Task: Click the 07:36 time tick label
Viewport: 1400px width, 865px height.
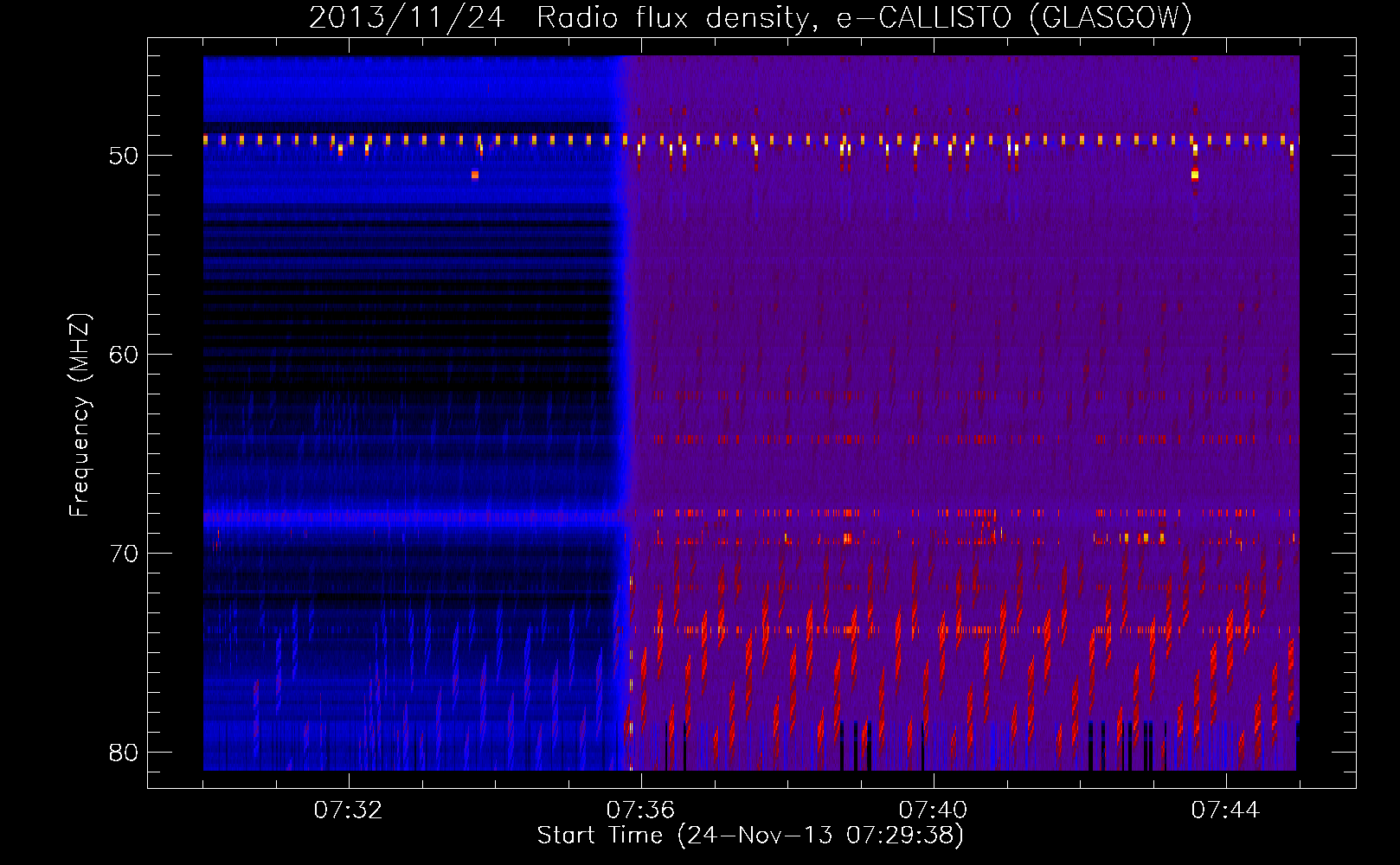Action: click(x=640, y=811)
